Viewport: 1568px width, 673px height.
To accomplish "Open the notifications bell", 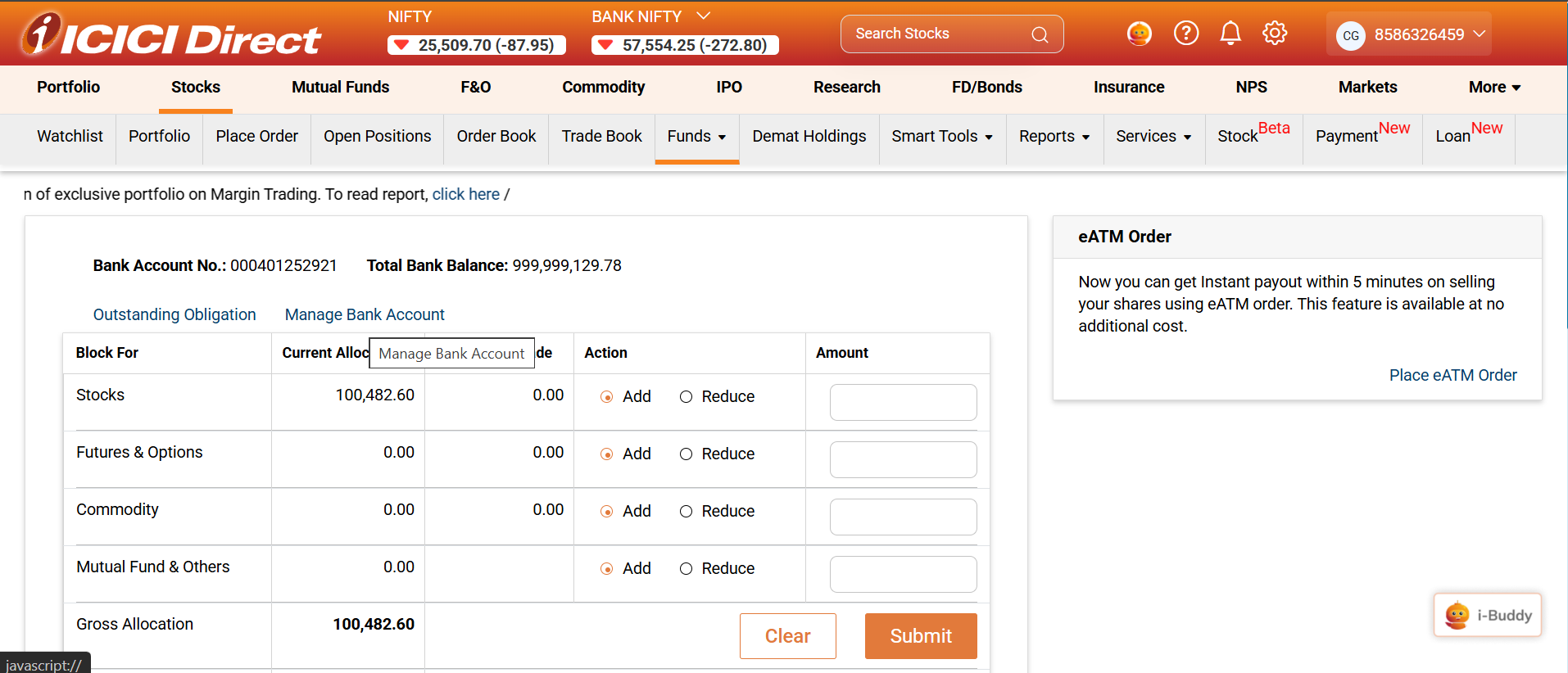I will (x=1230, y=34).
